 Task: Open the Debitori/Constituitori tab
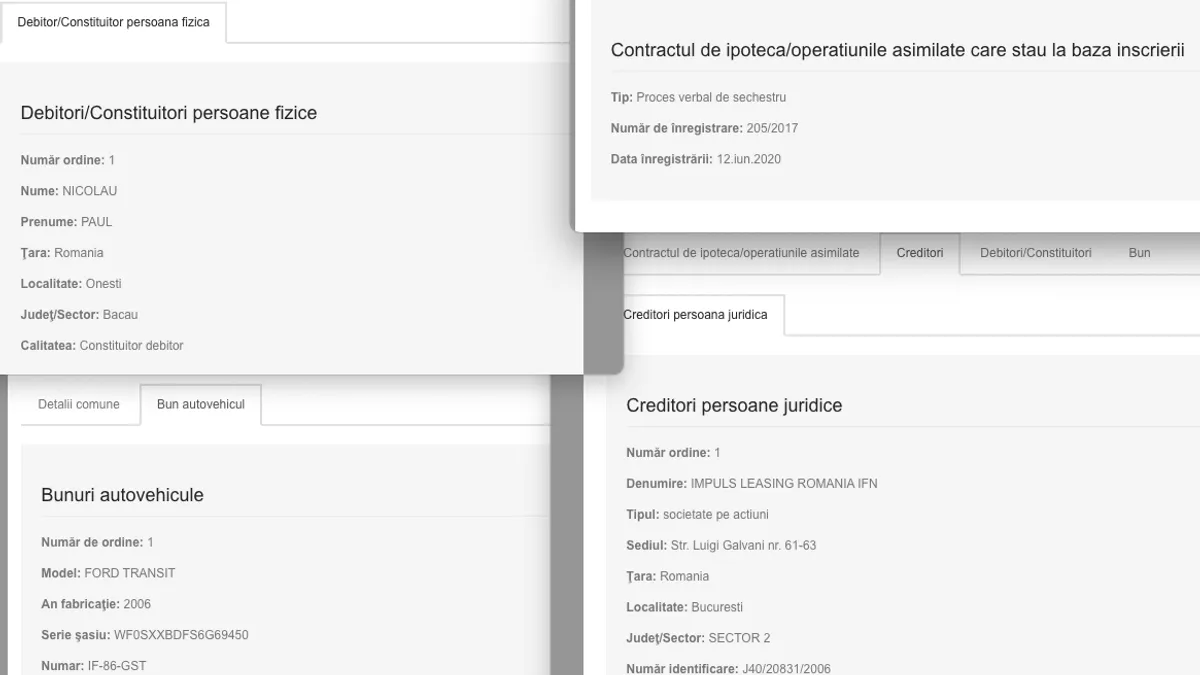coord(1035,253)
